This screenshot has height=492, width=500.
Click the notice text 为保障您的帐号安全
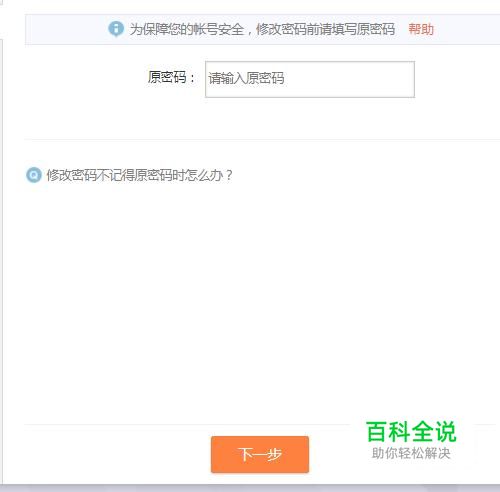[x=187, y=29]
